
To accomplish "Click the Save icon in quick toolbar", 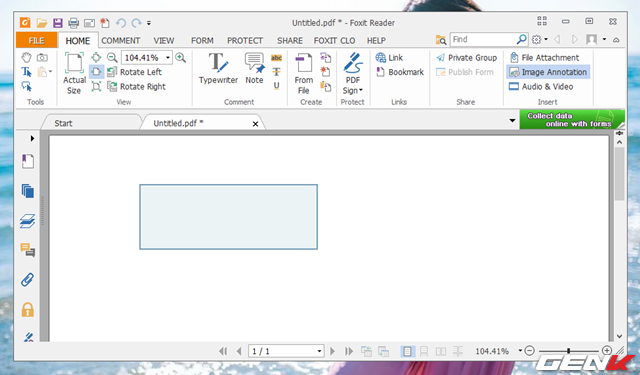I will tap(58, 23).
